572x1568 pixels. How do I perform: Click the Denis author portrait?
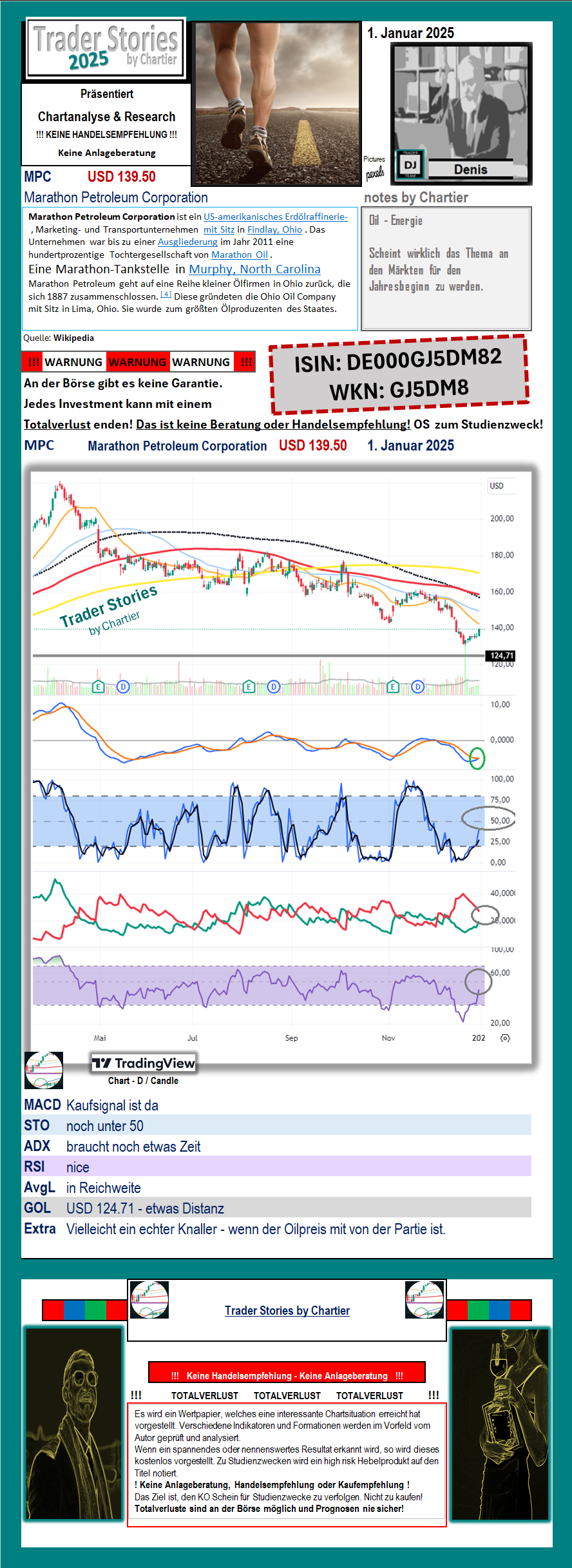462,114
